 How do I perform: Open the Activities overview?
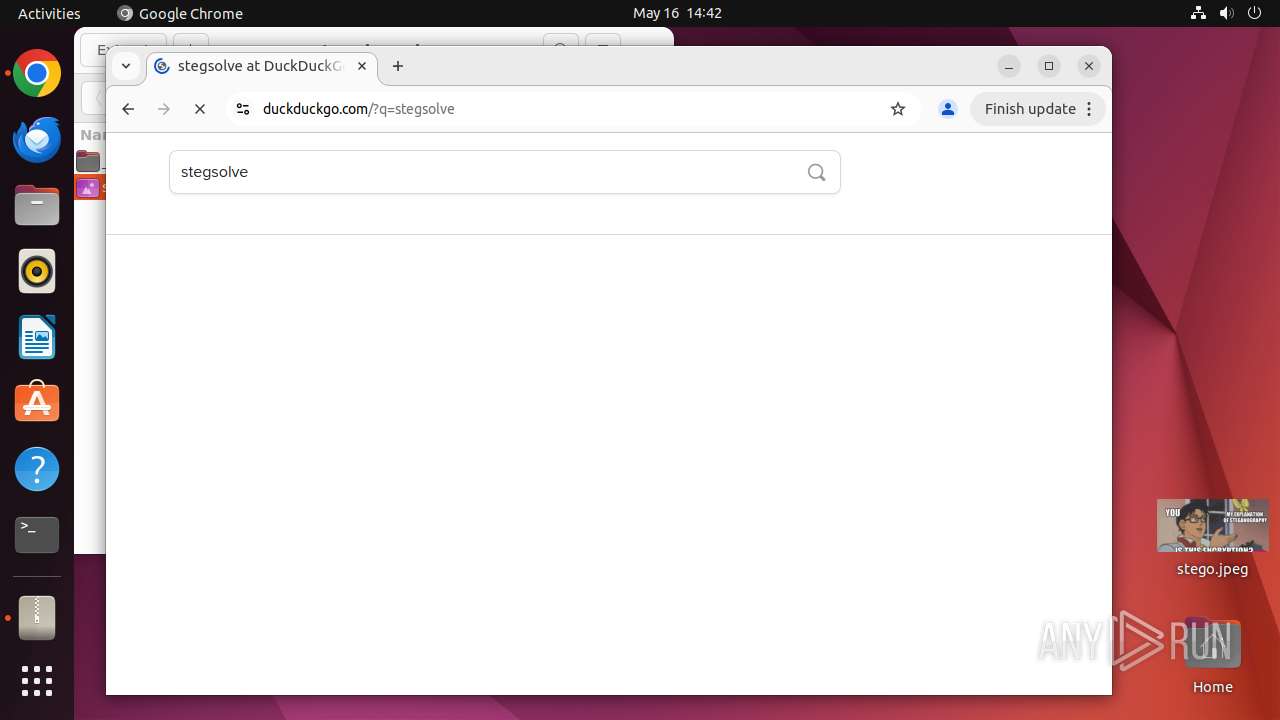point(49,13)
